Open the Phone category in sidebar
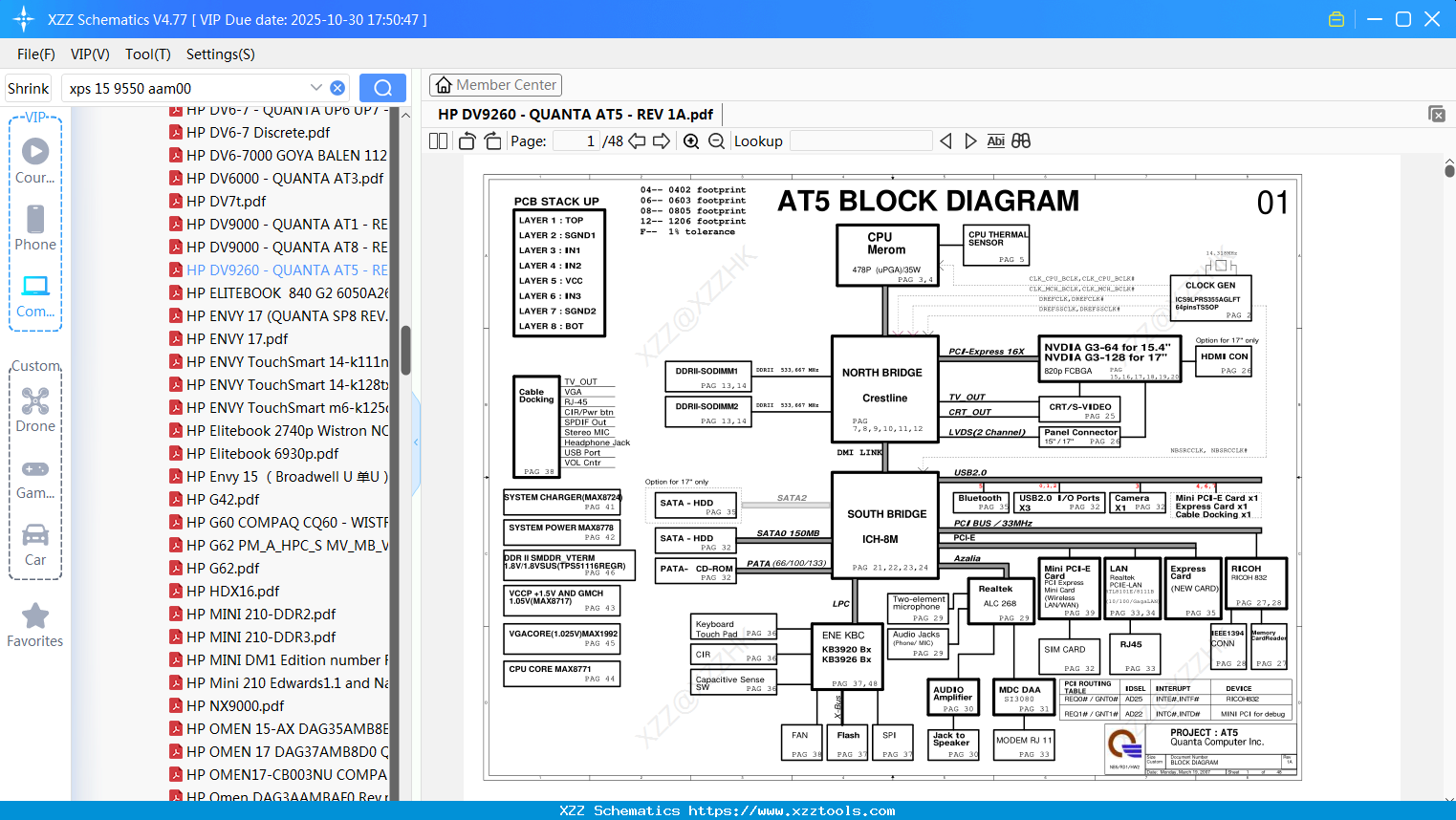 point(35,227)
